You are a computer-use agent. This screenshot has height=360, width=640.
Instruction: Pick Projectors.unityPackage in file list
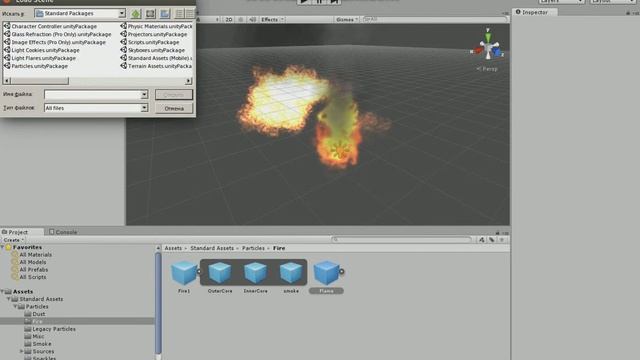click(153, 34)
